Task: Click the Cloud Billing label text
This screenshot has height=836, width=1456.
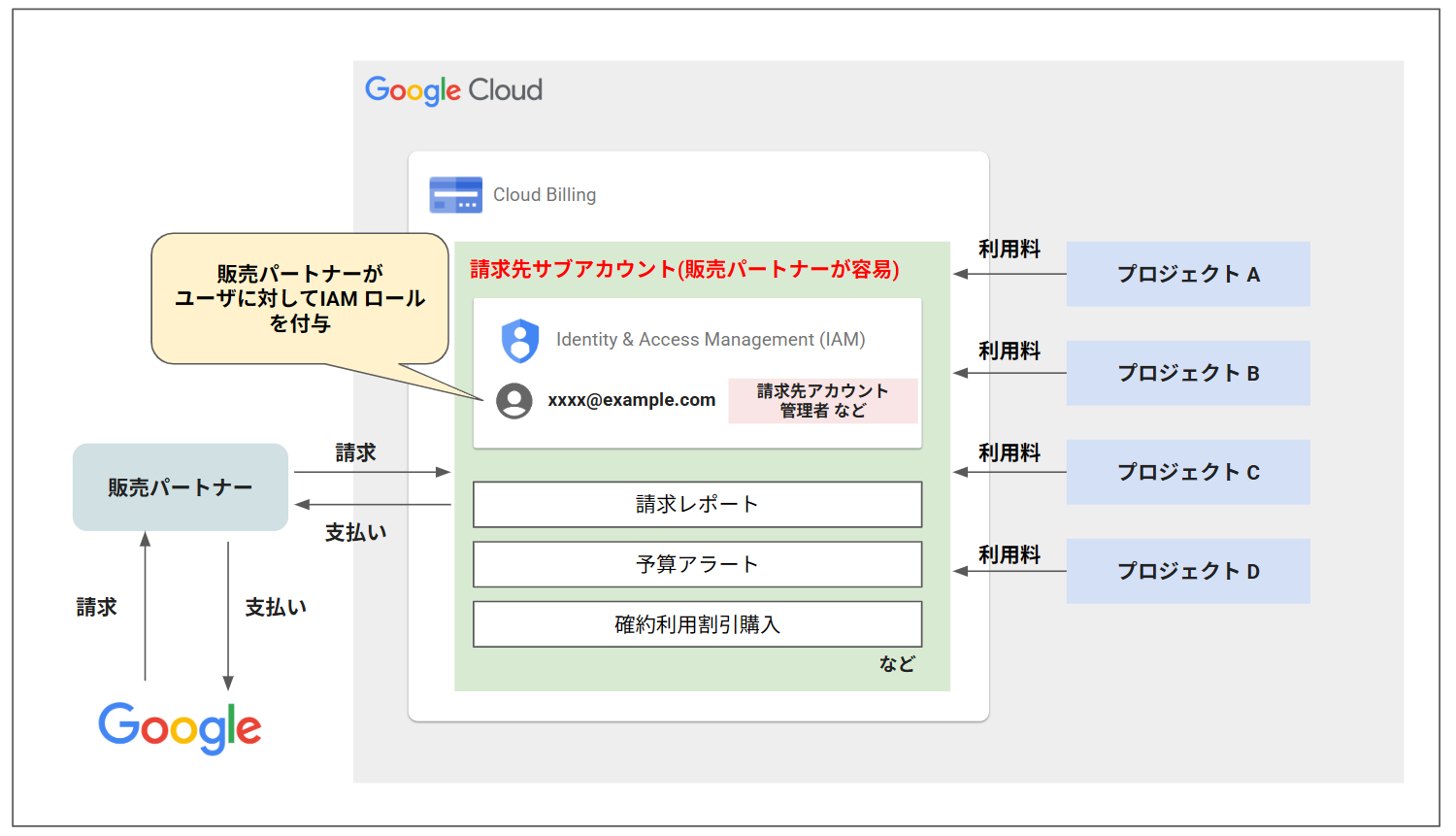Action: point(545,195)
